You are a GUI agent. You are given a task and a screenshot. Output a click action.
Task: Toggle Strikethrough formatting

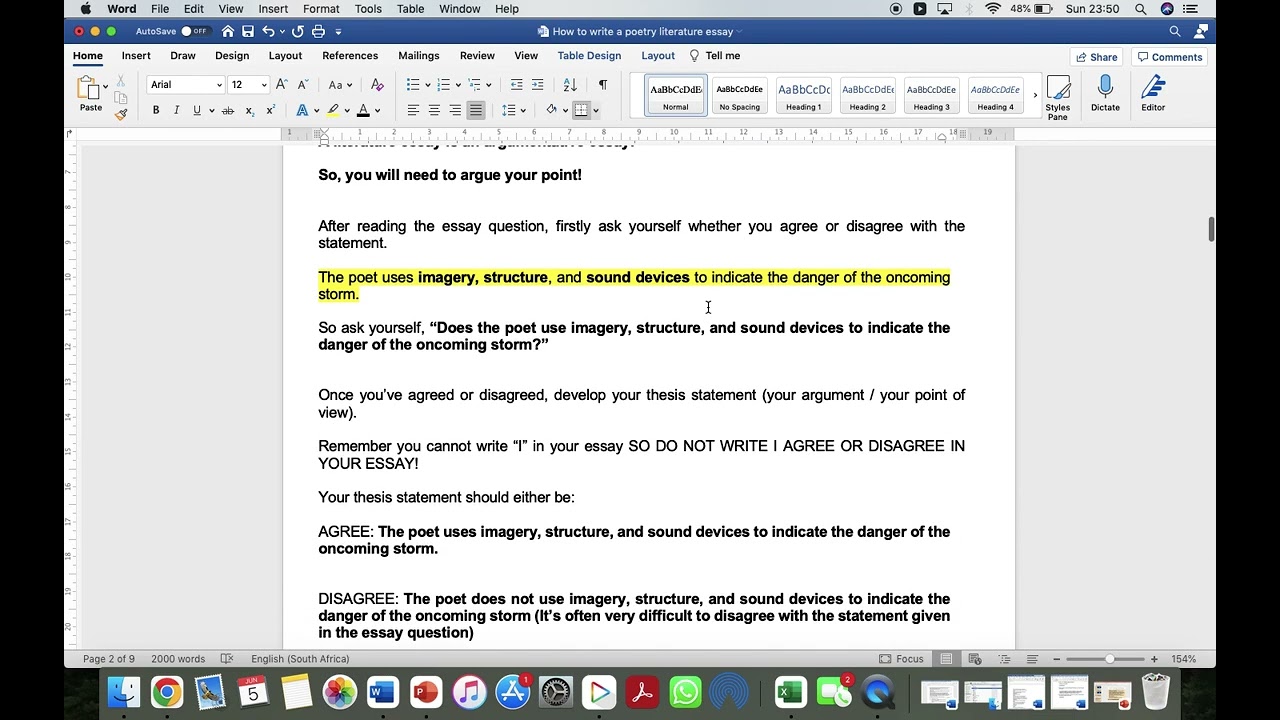(x=227, y=110)
